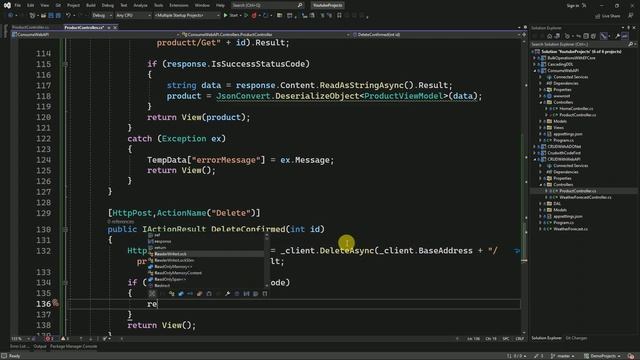This screenshot has width=640, height=360.
Task: Click the wrench filter icon below the IntelliSense list
Action: point(227,293)
